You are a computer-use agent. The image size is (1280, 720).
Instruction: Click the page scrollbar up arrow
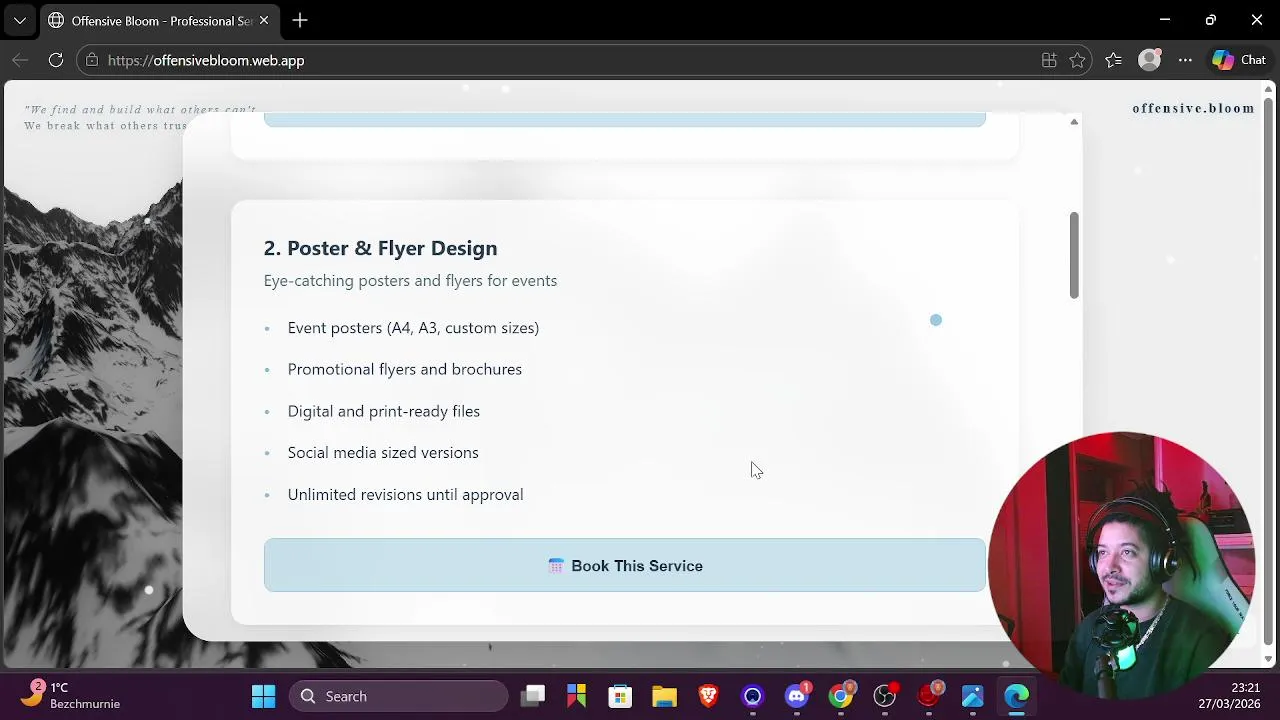click(1269, 90)
